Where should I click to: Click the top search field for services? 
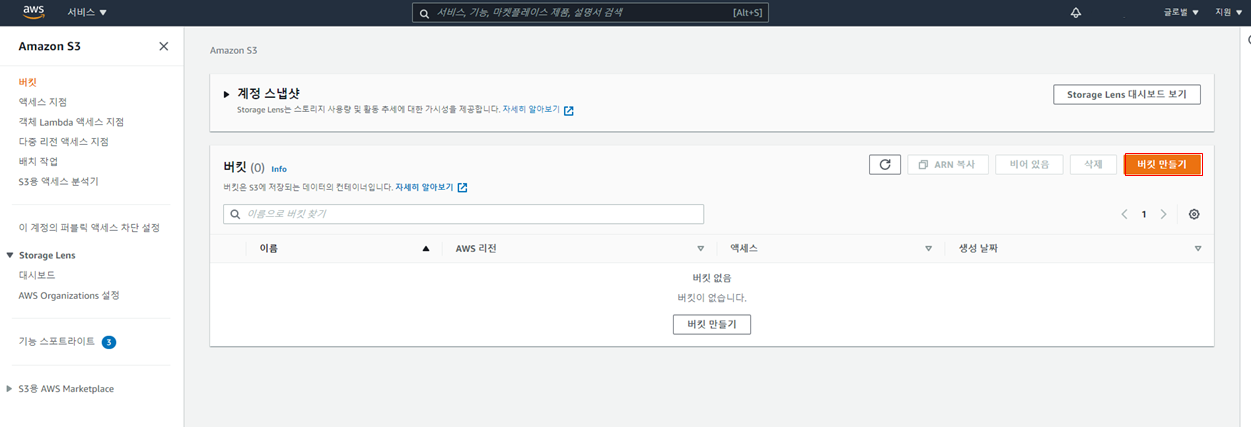coord(590,12)
